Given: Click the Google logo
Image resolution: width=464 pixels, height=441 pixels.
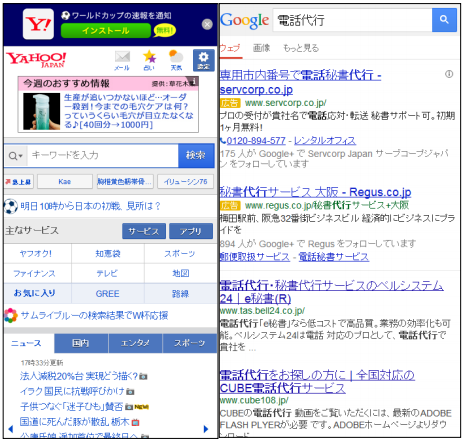Looking at the screenshot, I should click(245, 21).
